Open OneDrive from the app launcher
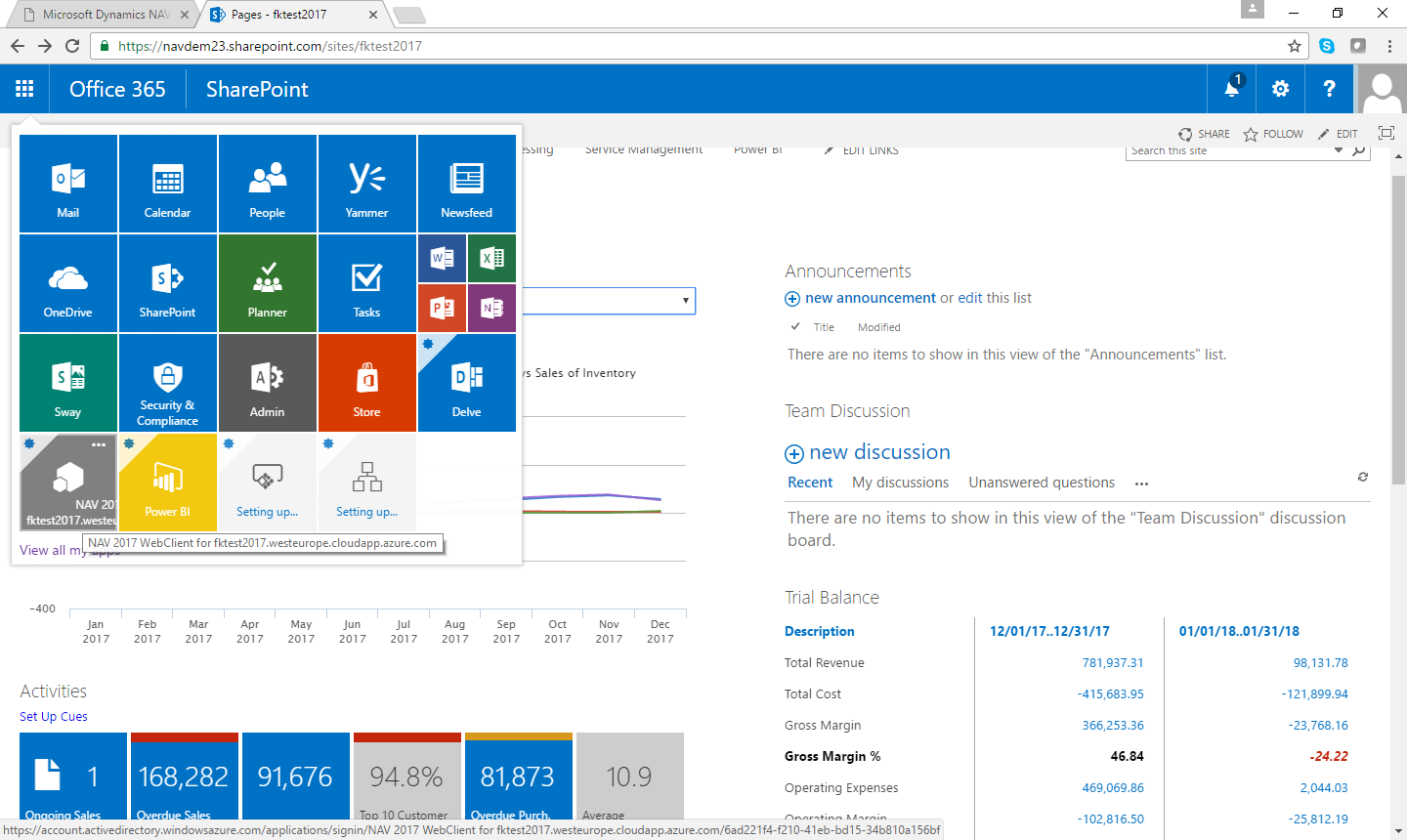 point(68,284)
